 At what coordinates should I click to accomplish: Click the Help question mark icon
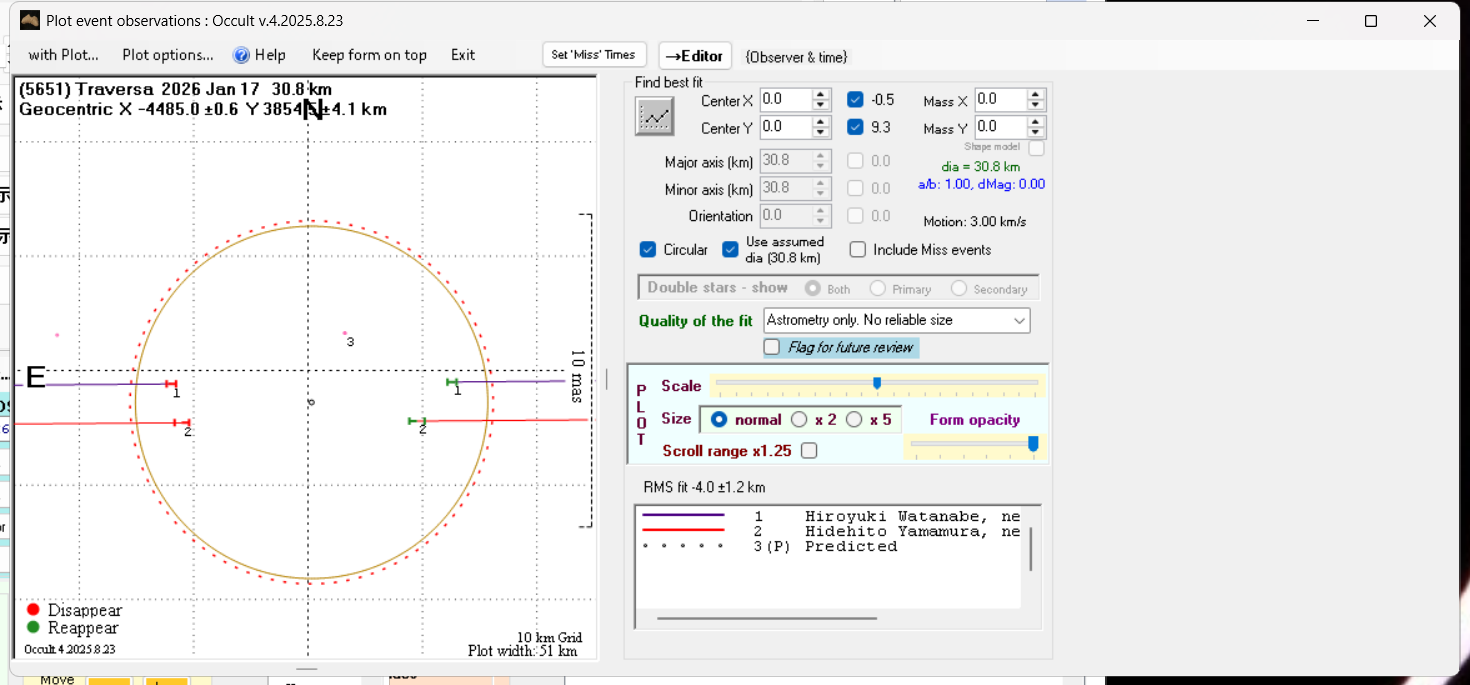[241, 55]
